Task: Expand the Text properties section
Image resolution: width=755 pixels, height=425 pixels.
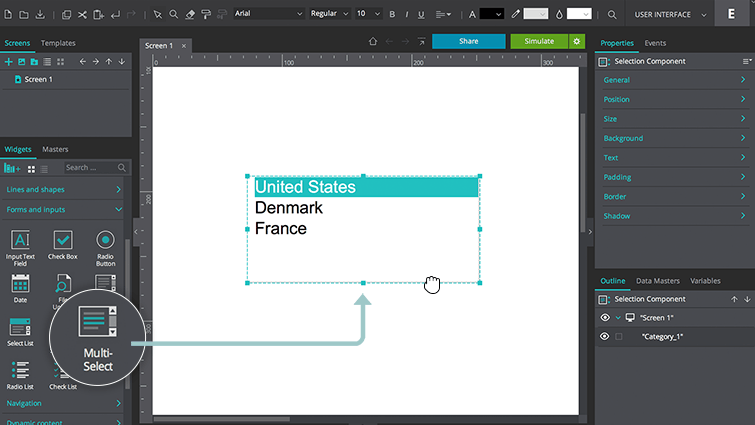Action: point(674,157)
